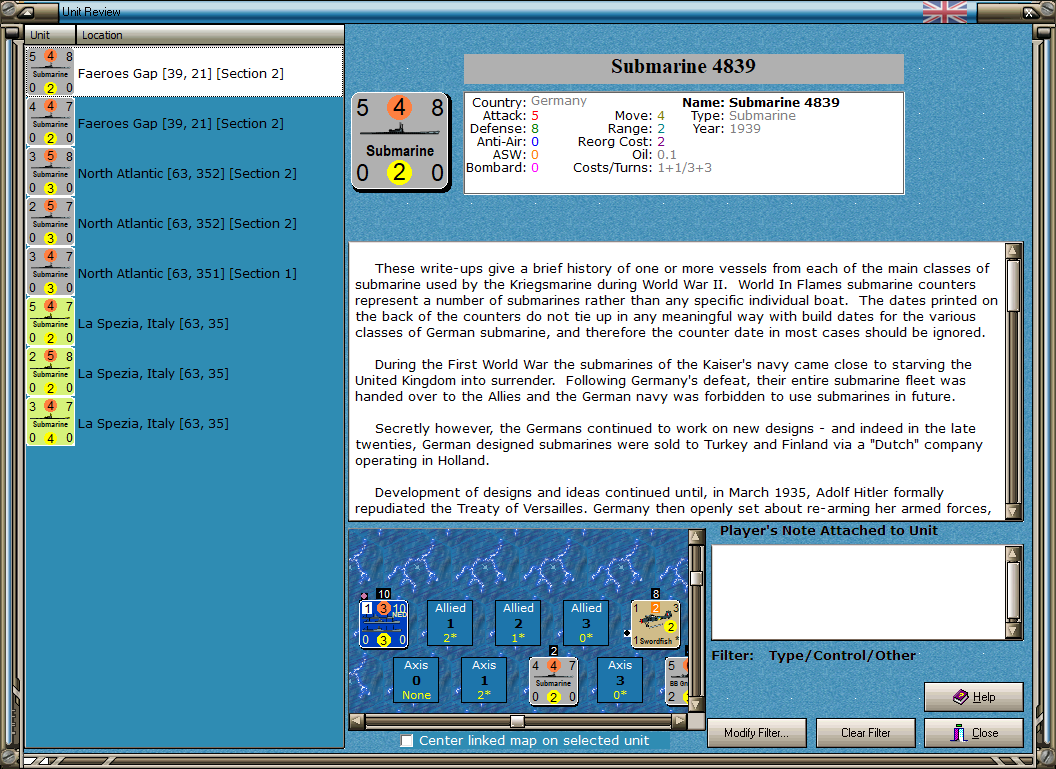Viewport: 1056px width, 769px height.
Task: Click Allied 3 sea box
Action: coord(586,623)
